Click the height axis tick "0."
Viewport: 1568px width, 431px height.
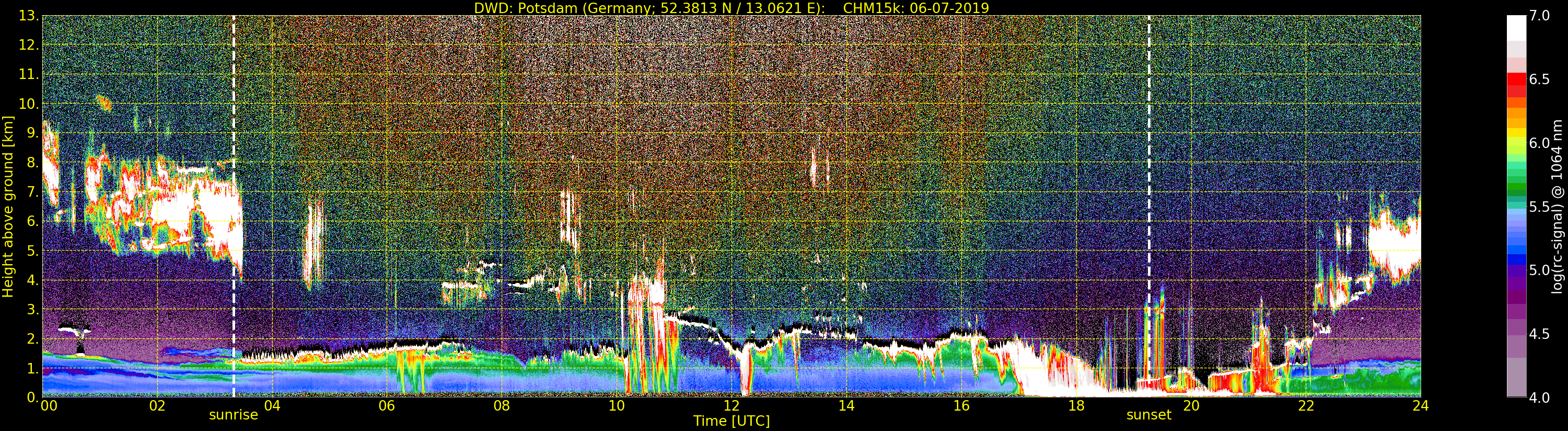(x=33, y=397)
